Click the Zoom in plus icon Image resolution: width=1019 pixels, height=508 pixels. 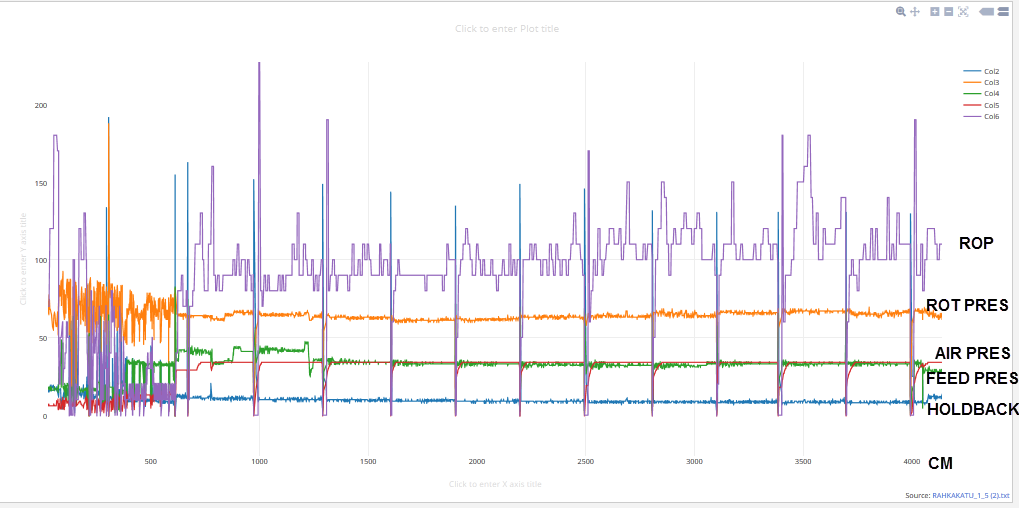coord(934,12)
